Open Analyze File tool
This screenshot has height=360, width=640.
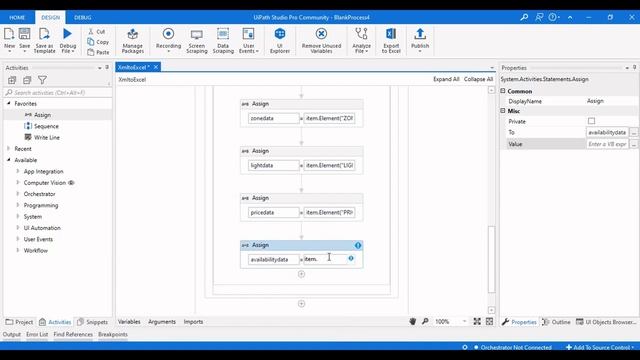pyautogui.click(x=362, y=40)
